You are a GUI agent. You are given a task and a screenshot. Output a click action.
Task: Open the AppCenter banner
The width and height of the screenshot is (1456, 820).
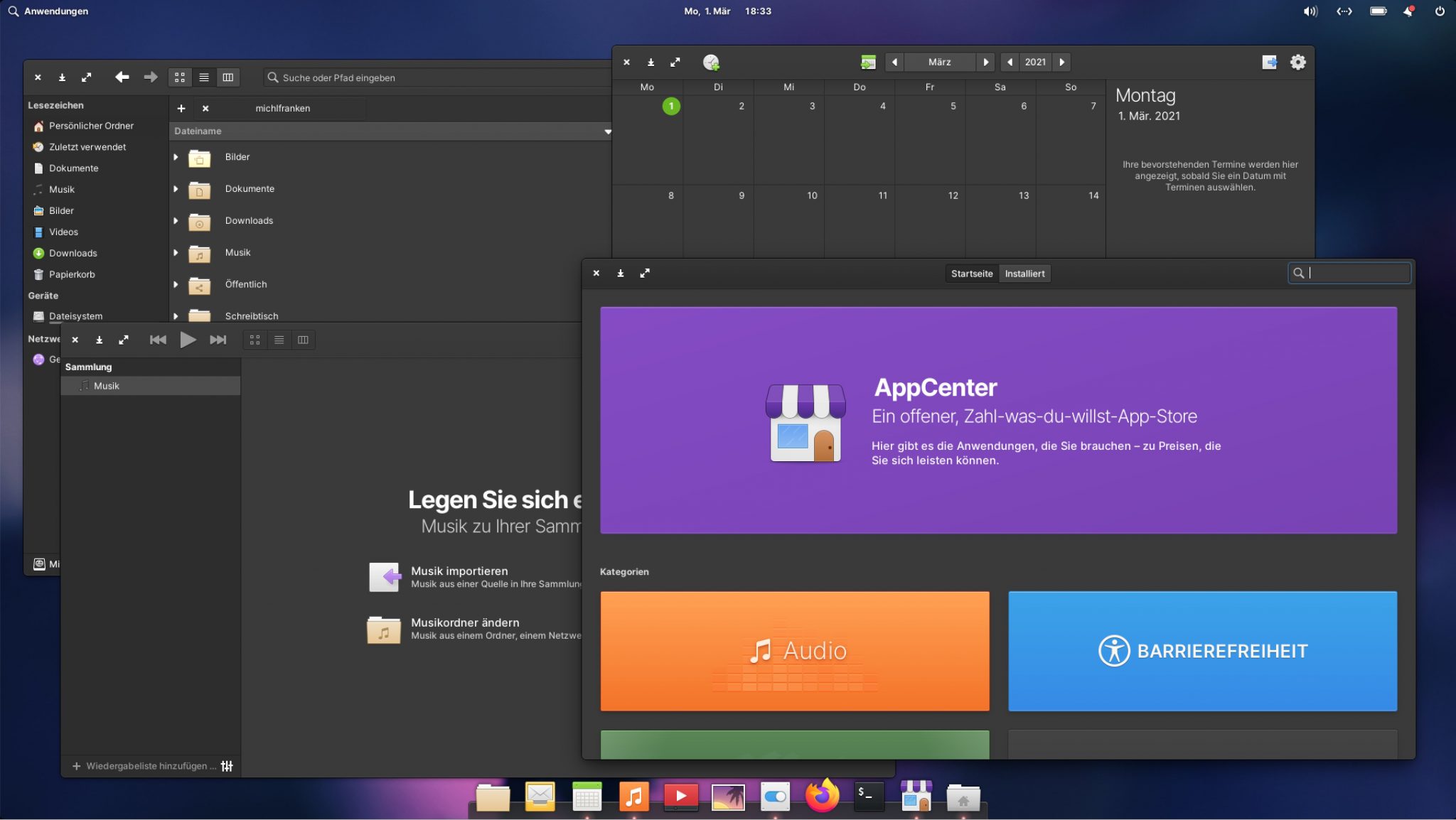tap(998, 420)
